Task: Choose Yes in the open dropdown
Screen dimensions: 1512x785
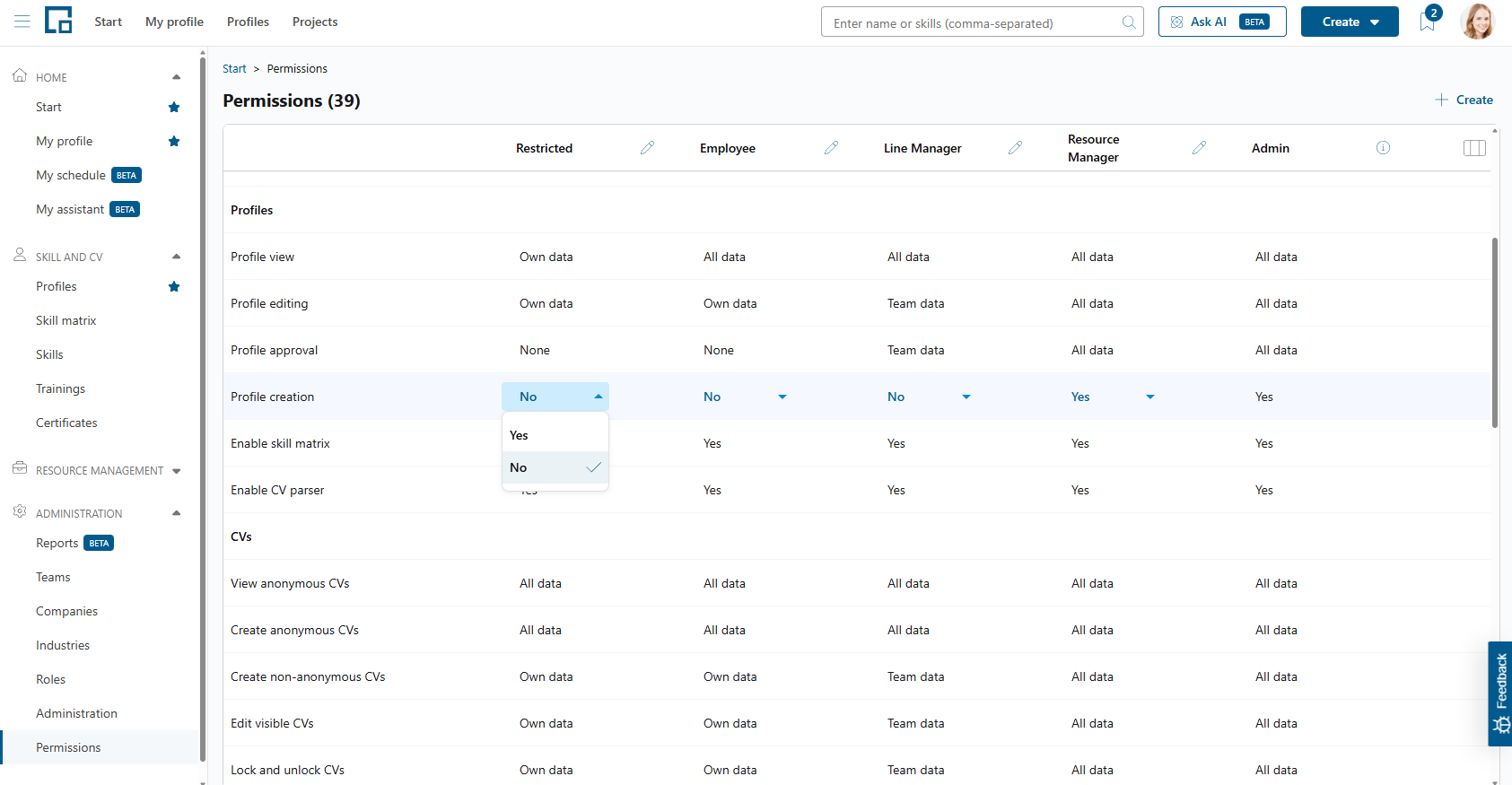Action: tap(555, 435)
